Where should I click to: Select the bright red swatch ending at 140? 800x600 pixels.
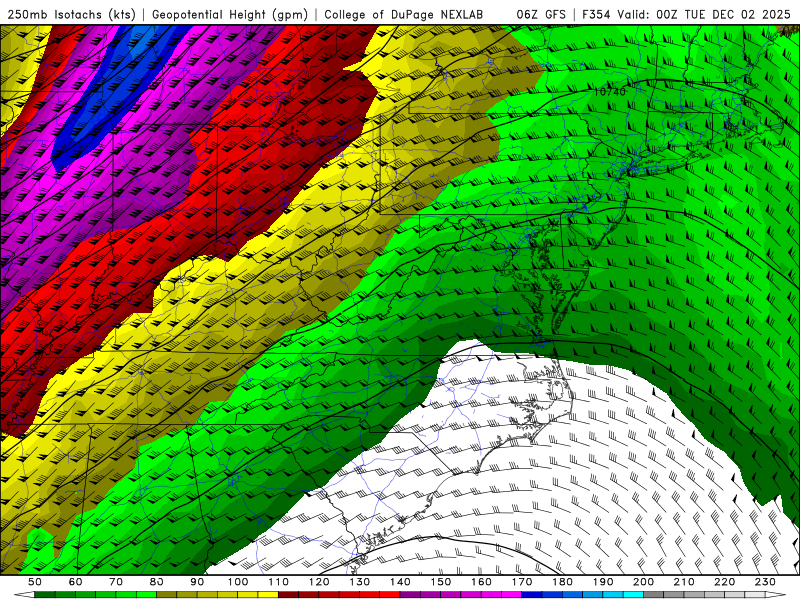[x=390, y=594]
